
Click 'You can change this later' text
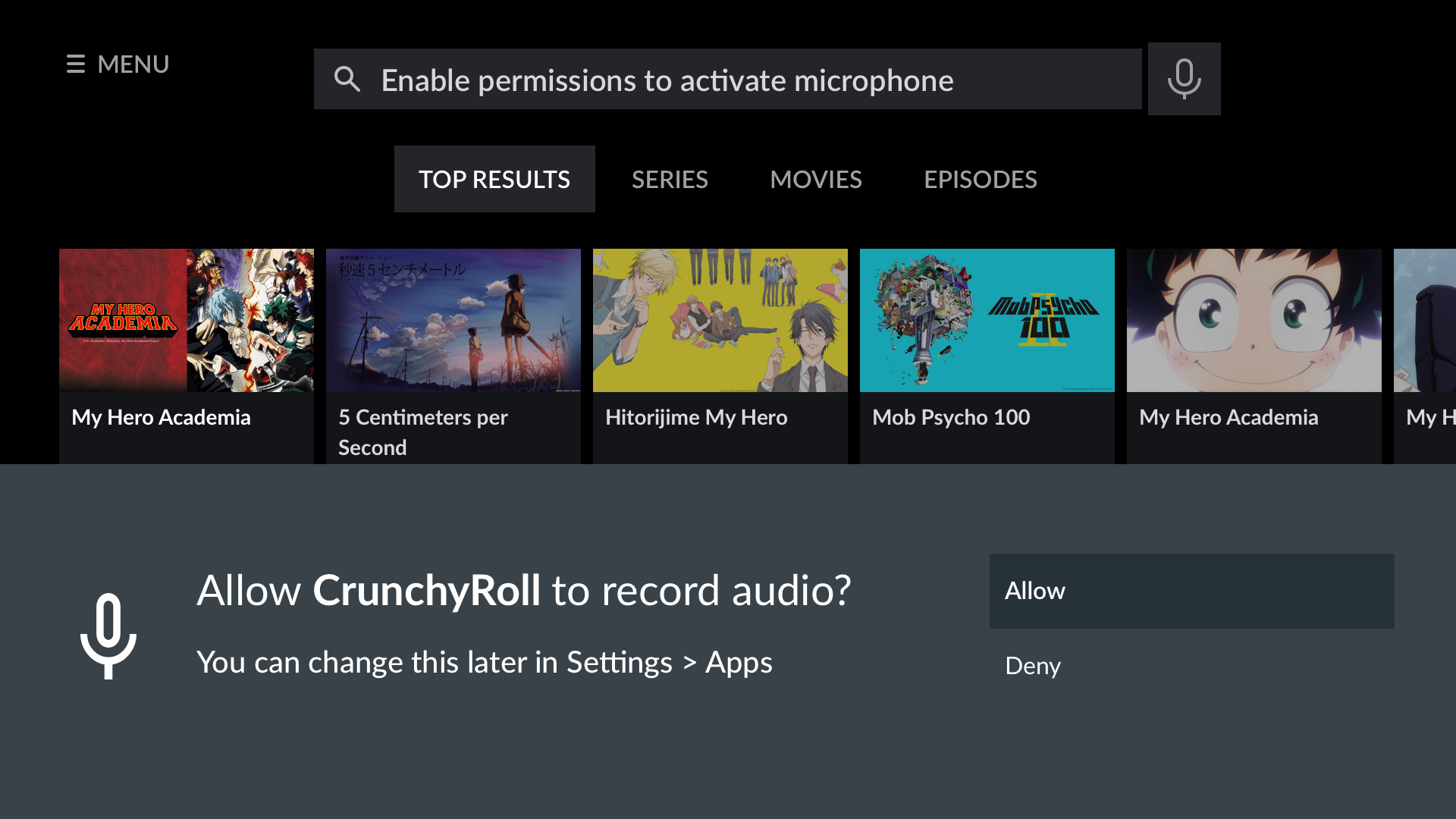(485, 663)
